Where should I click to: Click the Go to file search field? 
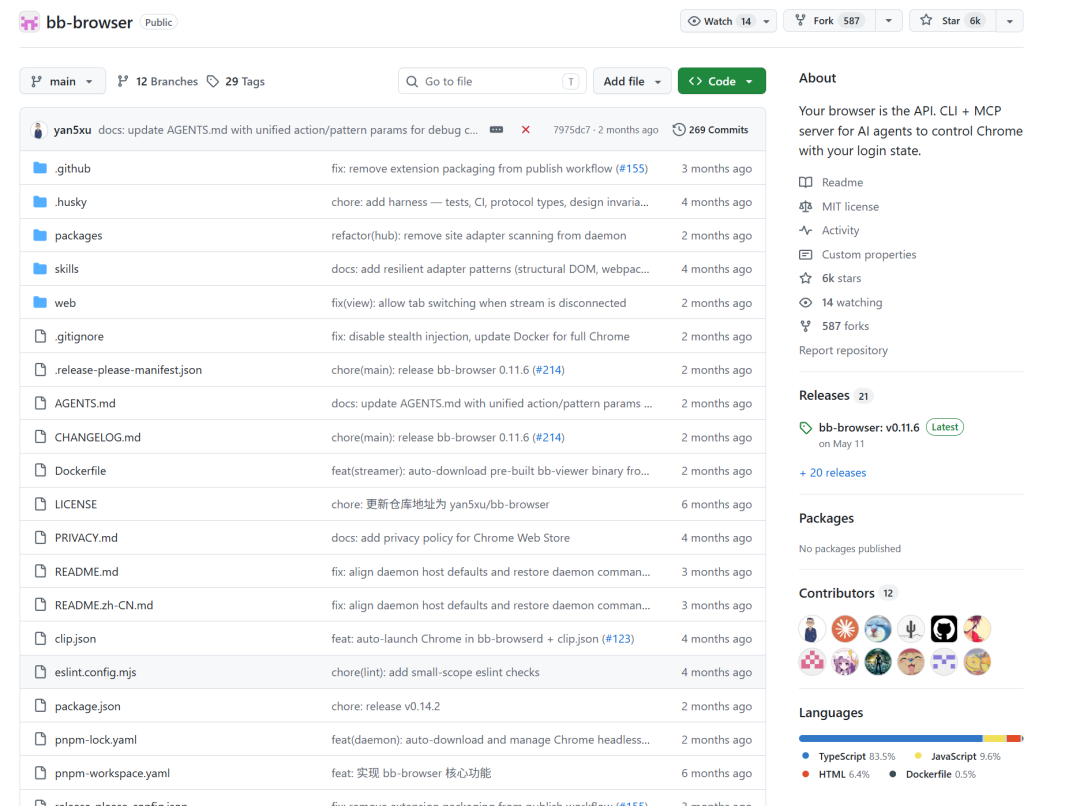[x=492, y=81]
